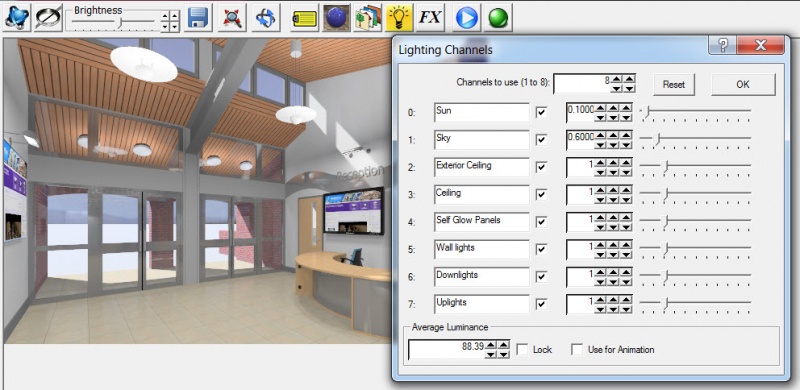Increase Channels to use stepper value
The width and height of the screenshot is (800, 390).
click(x=617, y=79)
